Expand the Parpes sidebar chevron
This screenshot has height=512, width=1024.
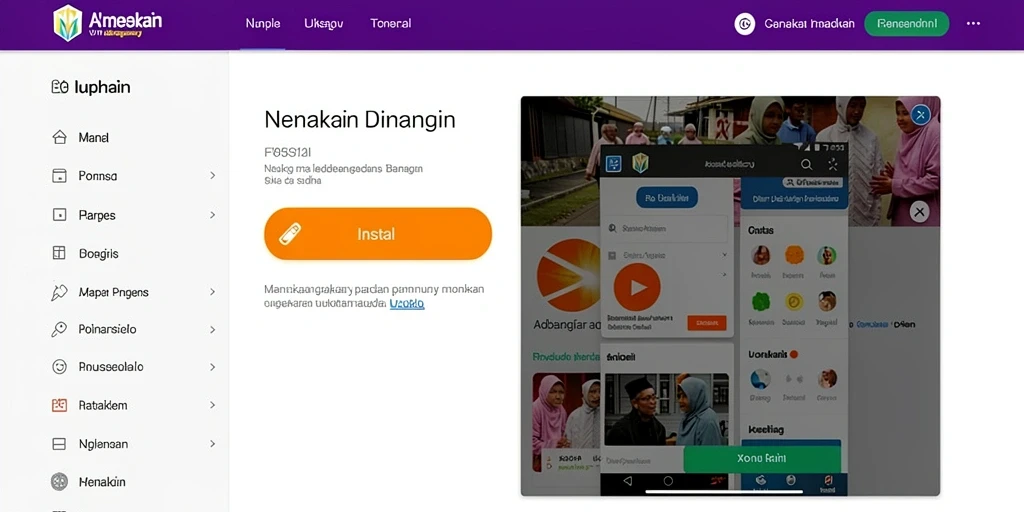tap(212, 215)
